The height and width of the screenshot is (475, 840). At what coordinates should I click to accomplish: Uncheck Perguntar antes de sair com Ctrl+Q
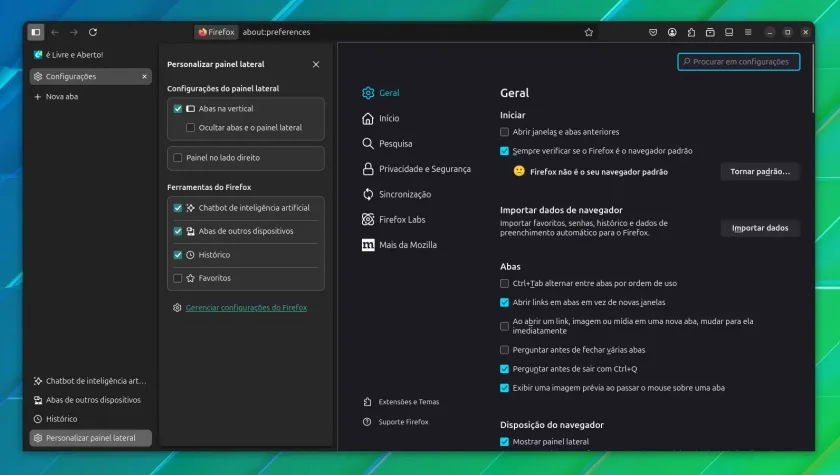tap(504, 369)
